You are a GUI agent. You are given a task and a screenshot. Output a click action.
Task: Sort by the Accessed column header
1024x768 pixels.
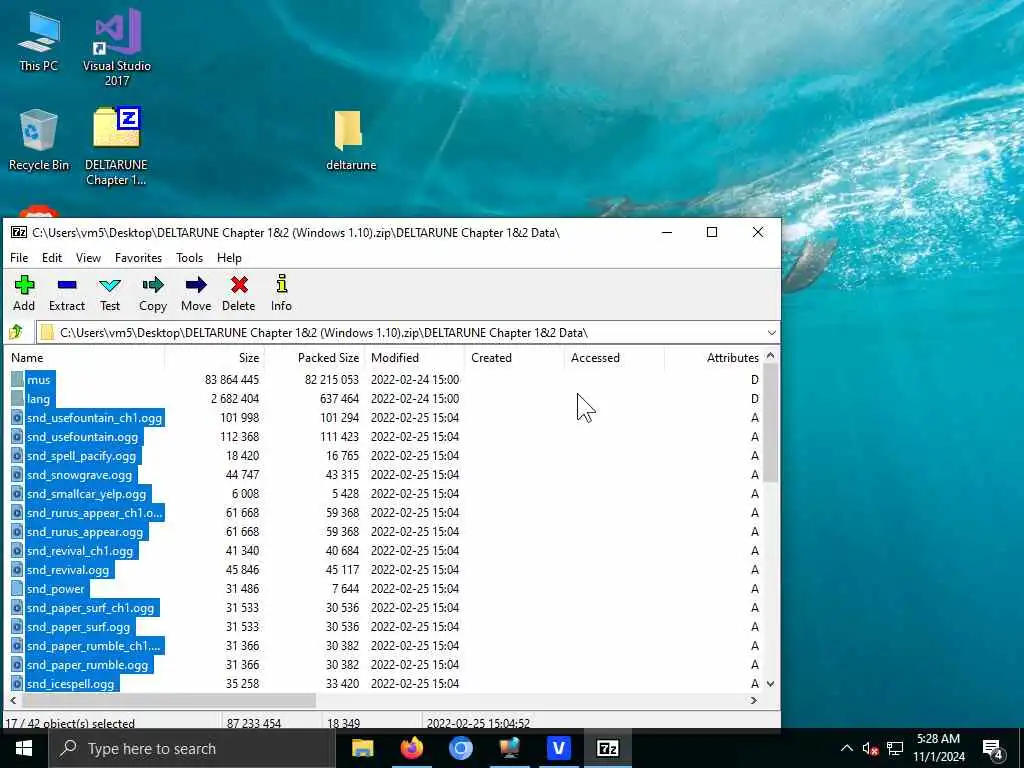(x=614, y=358)
